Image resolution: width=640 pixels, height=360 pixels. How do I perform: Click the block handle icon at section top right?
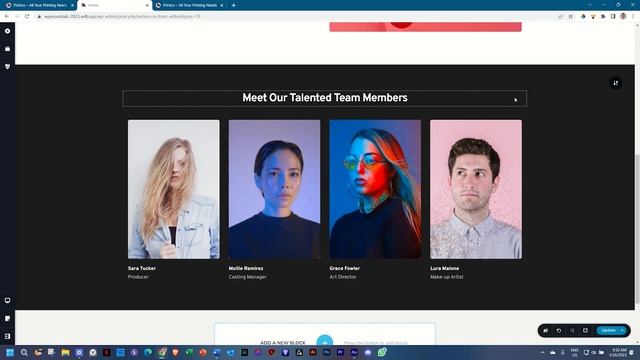(x=616, y=83)
